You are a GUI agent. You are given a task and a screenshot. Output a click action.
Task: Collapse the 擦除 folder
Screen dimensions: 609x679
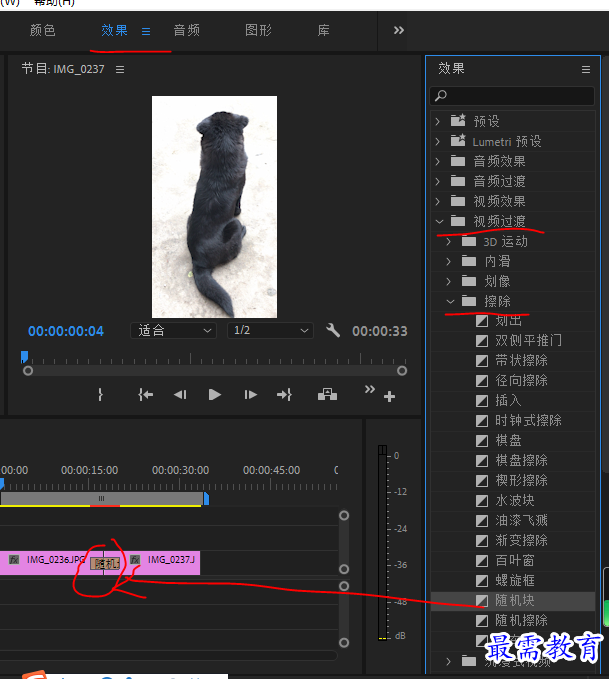click(450, 301)
